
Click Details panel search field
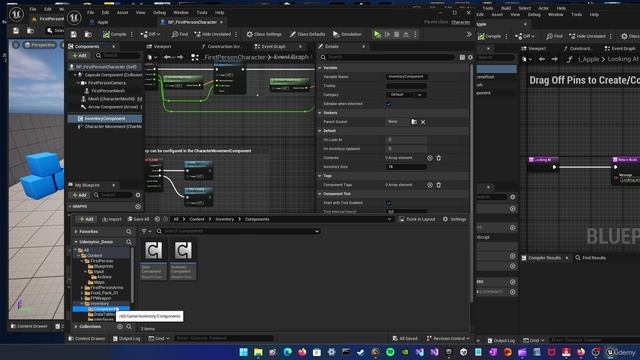tap(388, 58)
